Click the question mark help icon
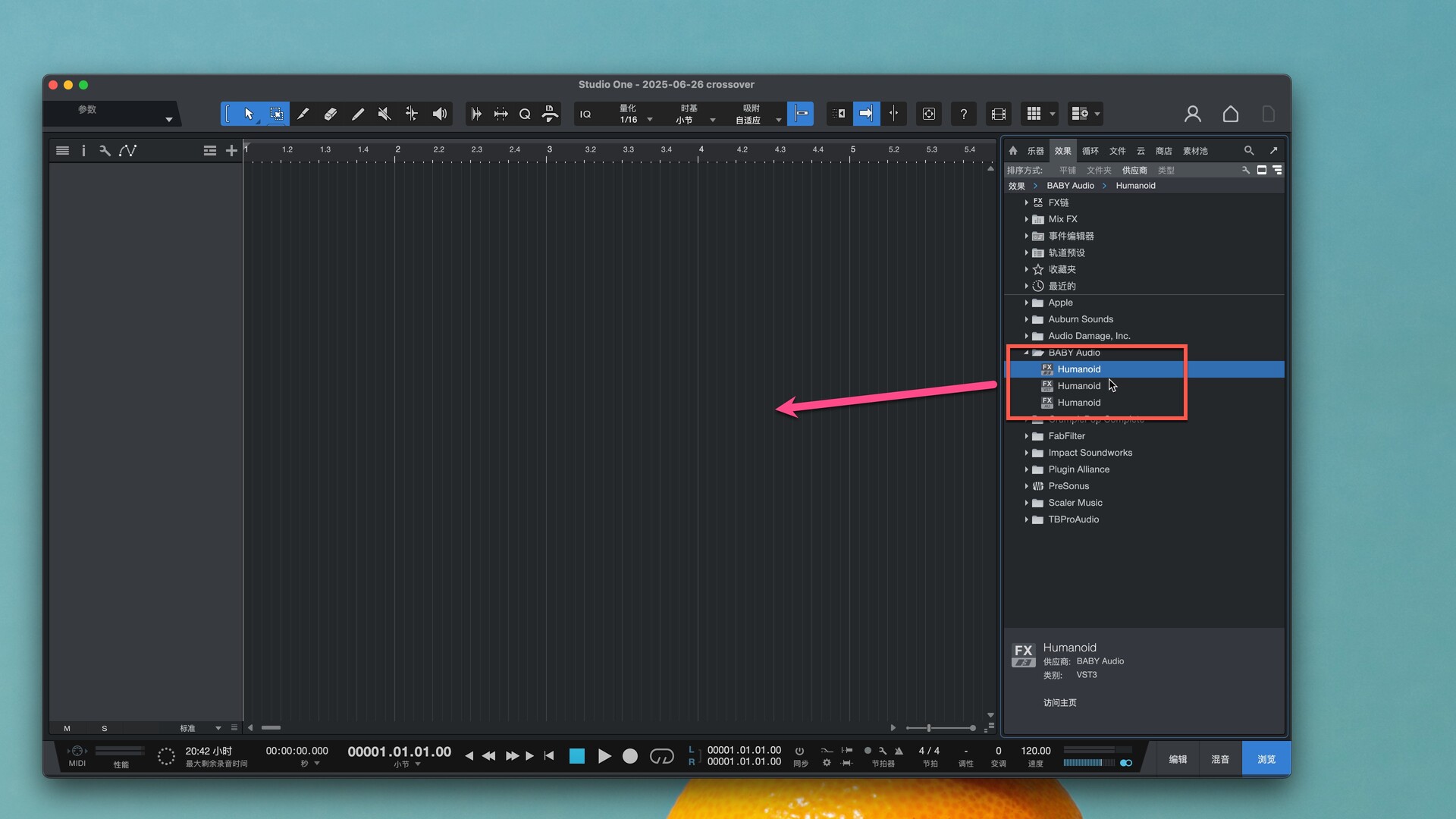The width and height of the screenshot is (1456, 819). point(963,114)
